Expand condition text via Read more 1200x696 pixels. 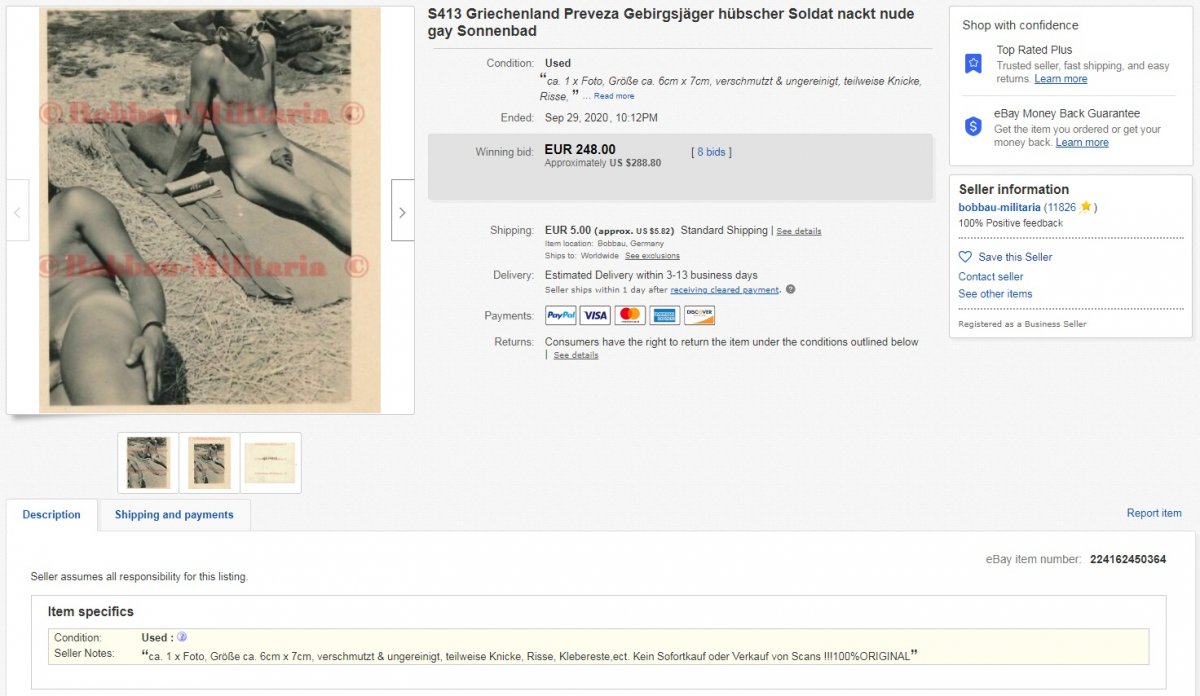[614, 96]
